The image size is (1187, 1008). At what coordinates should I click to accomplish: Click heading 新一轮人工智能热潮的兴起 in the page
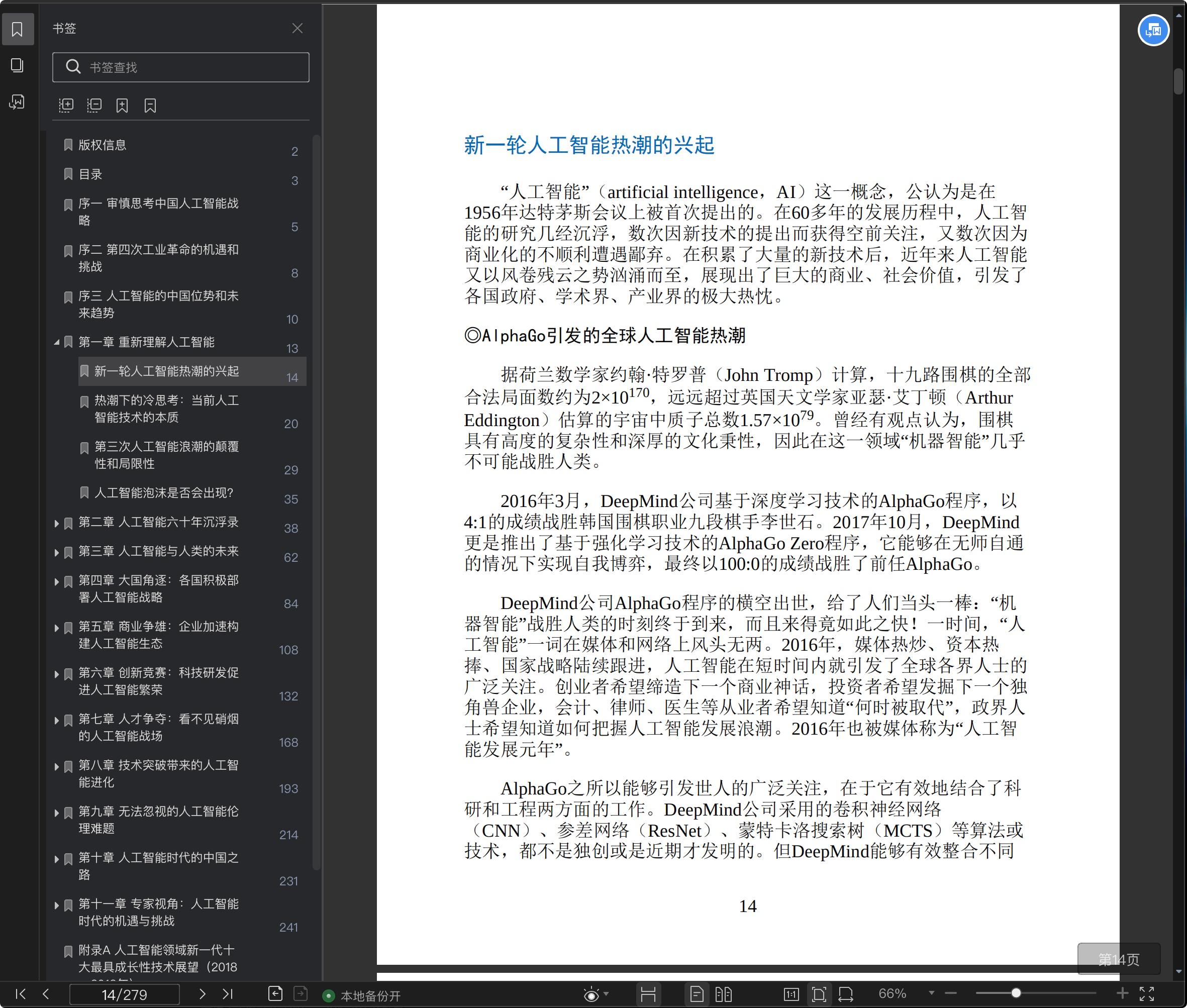click(588, 145)
